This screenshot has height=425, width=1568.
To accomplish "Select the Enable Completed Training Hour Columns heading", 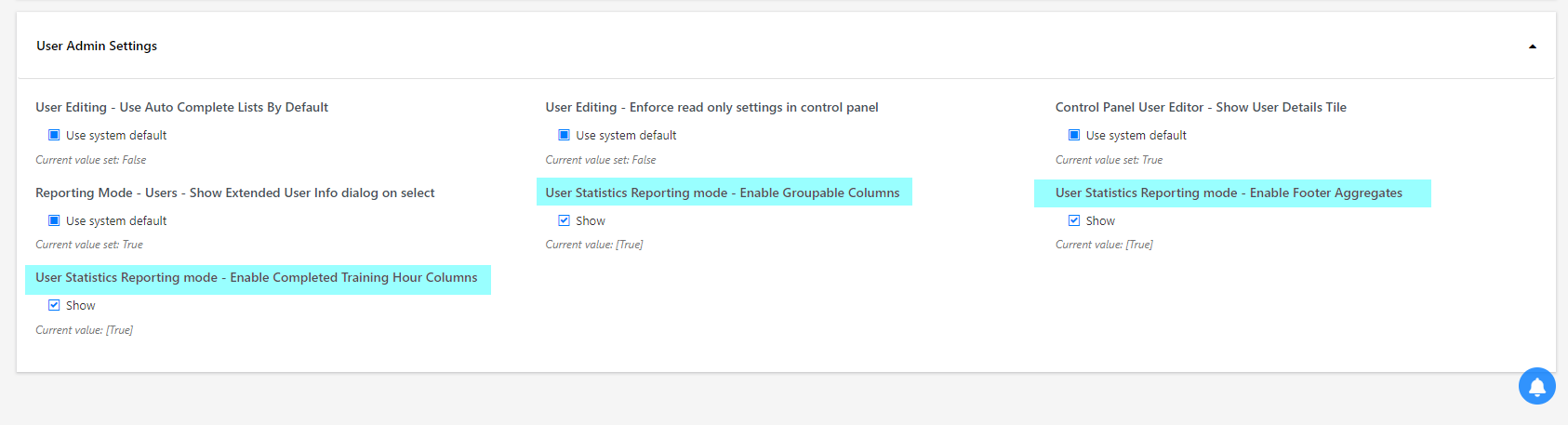I will 258,278.
